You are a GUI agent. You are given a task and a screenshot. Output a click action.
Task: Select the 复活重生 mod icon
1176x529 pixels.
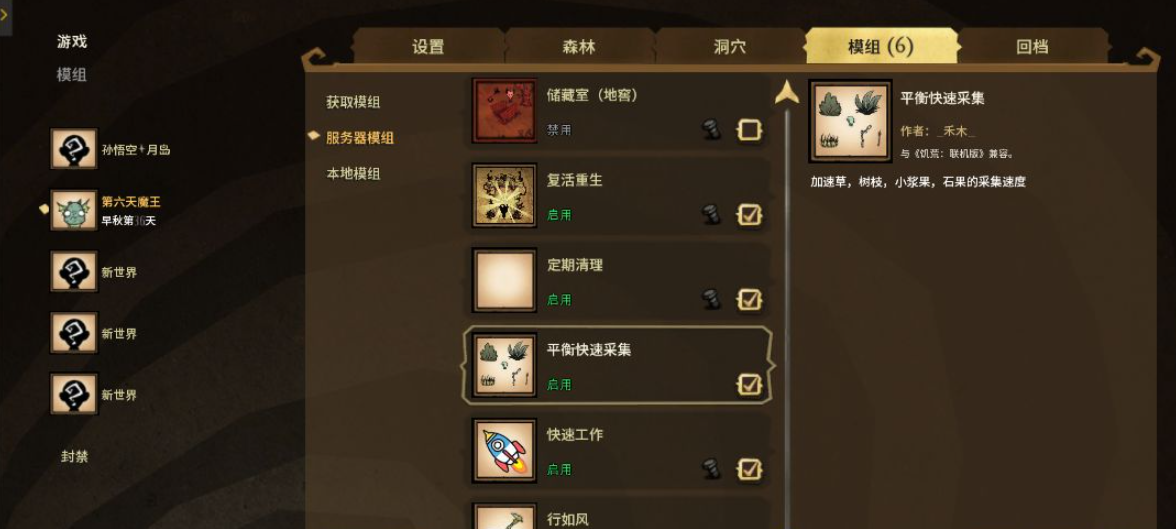(x=504, y=196)
